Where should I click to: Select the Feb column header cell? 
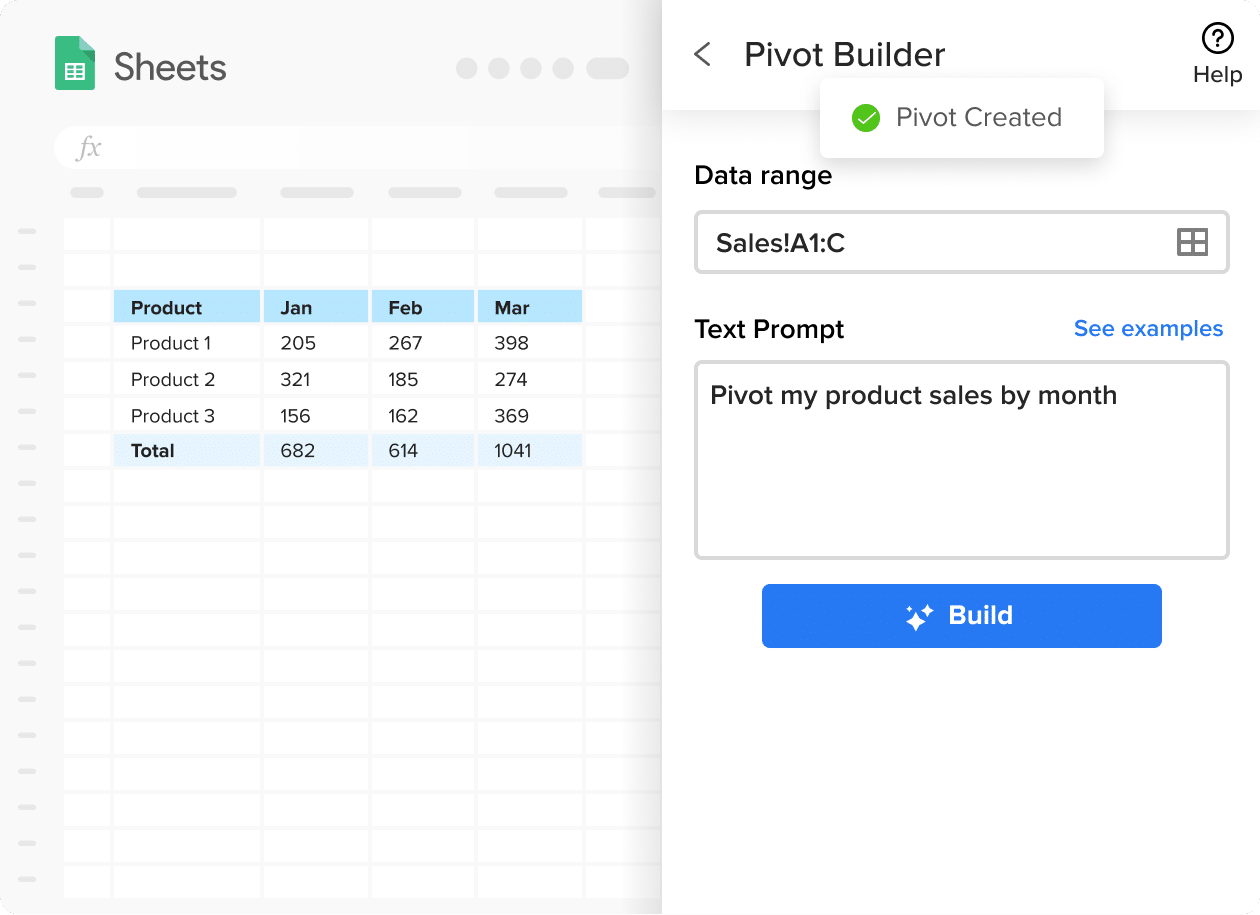tap(422, 306)
